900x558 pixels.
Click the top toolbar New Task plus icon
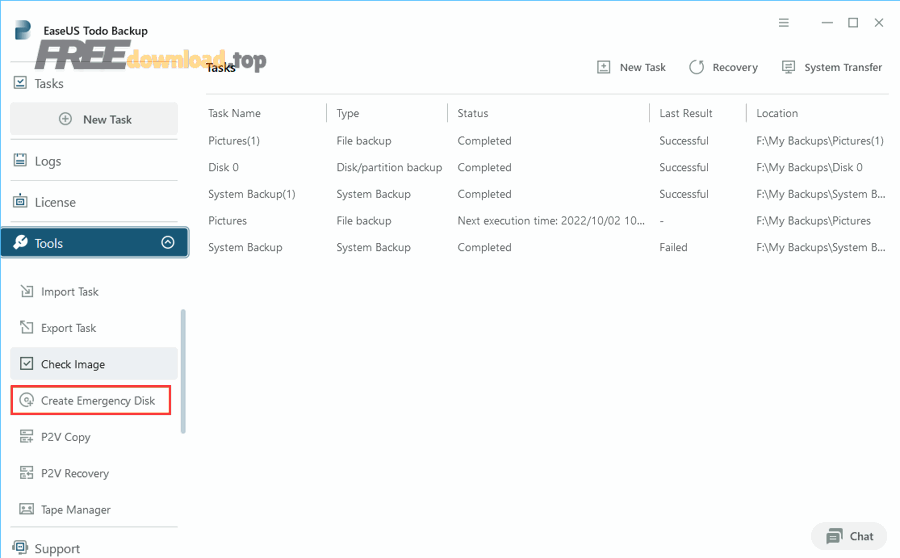tap(603, 67)
